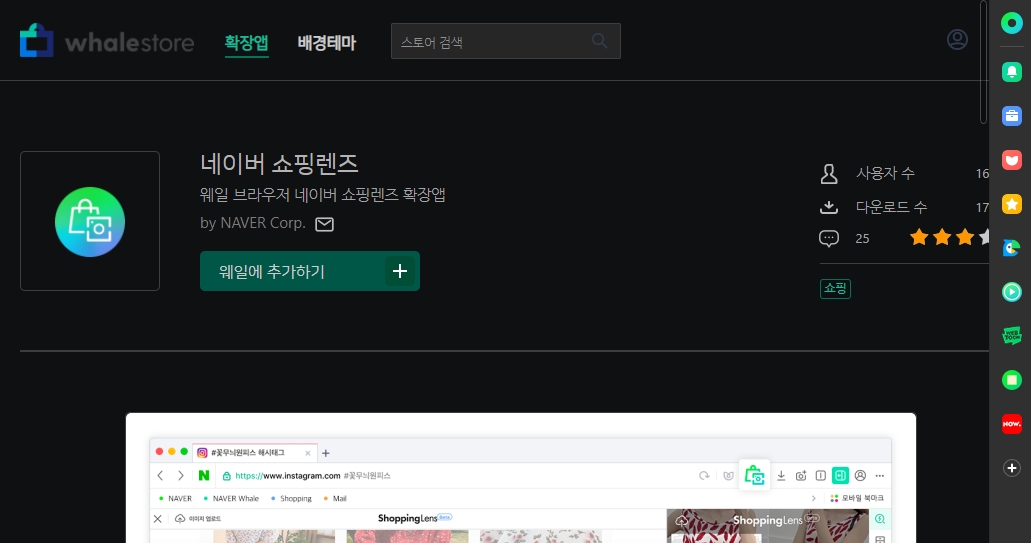
Task: Click the 웨일에 추가하기 button
Action: 310,271
